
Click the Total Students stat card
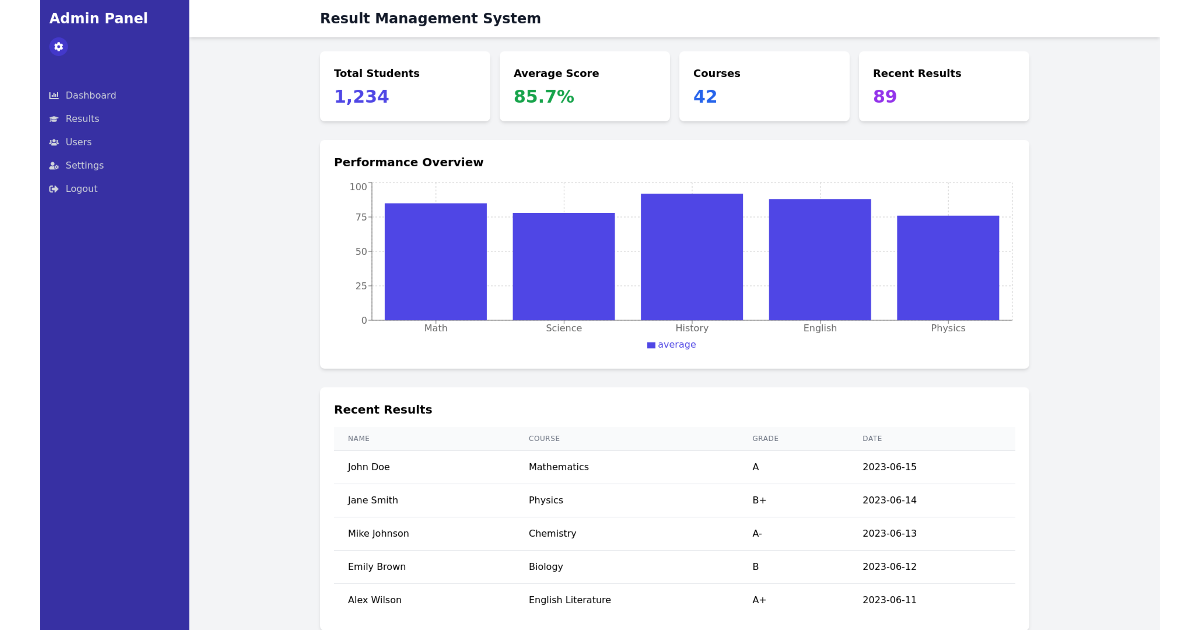click(404, 86)
